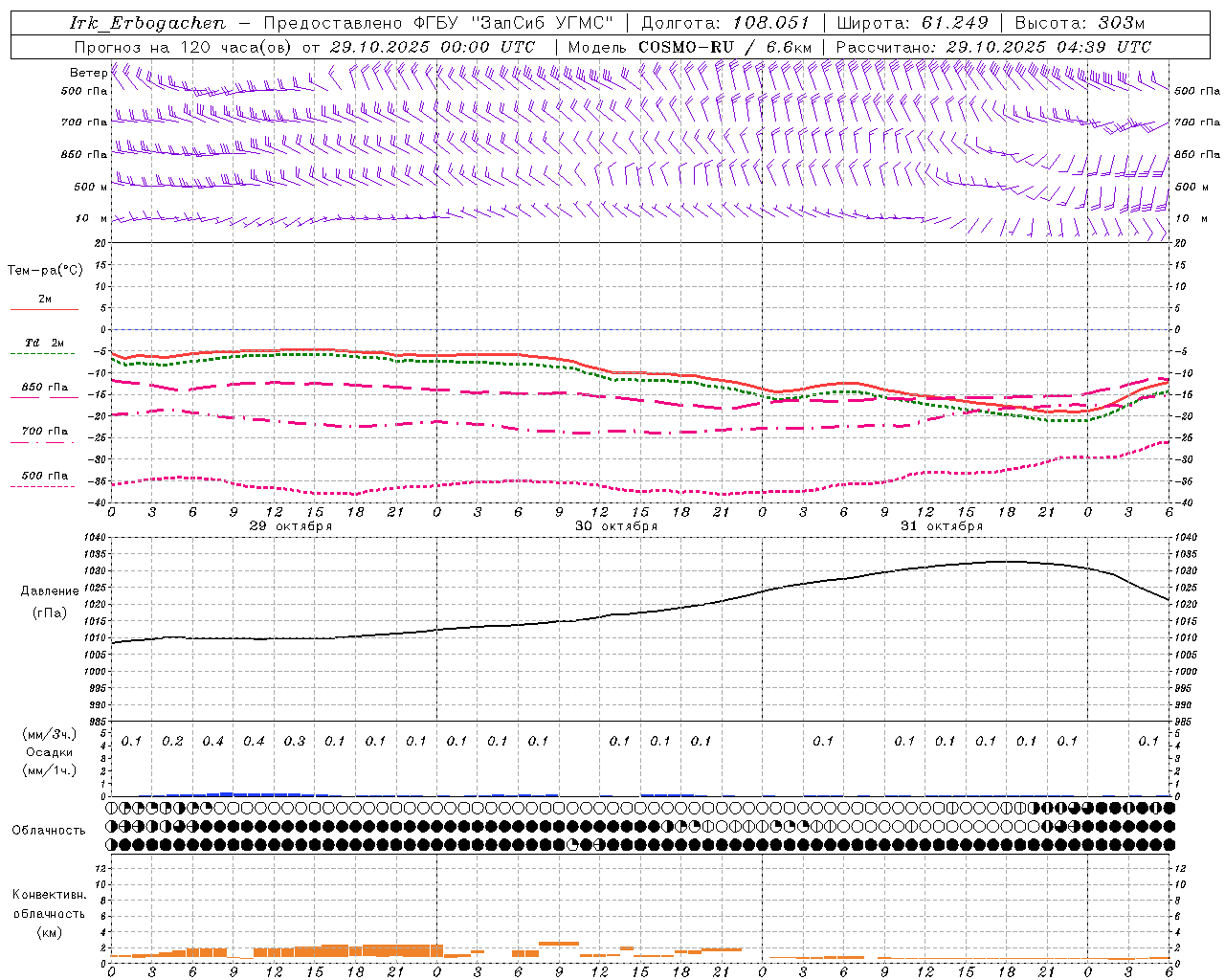
Task: Click the Осадки panel label
Action: point(50,752)
